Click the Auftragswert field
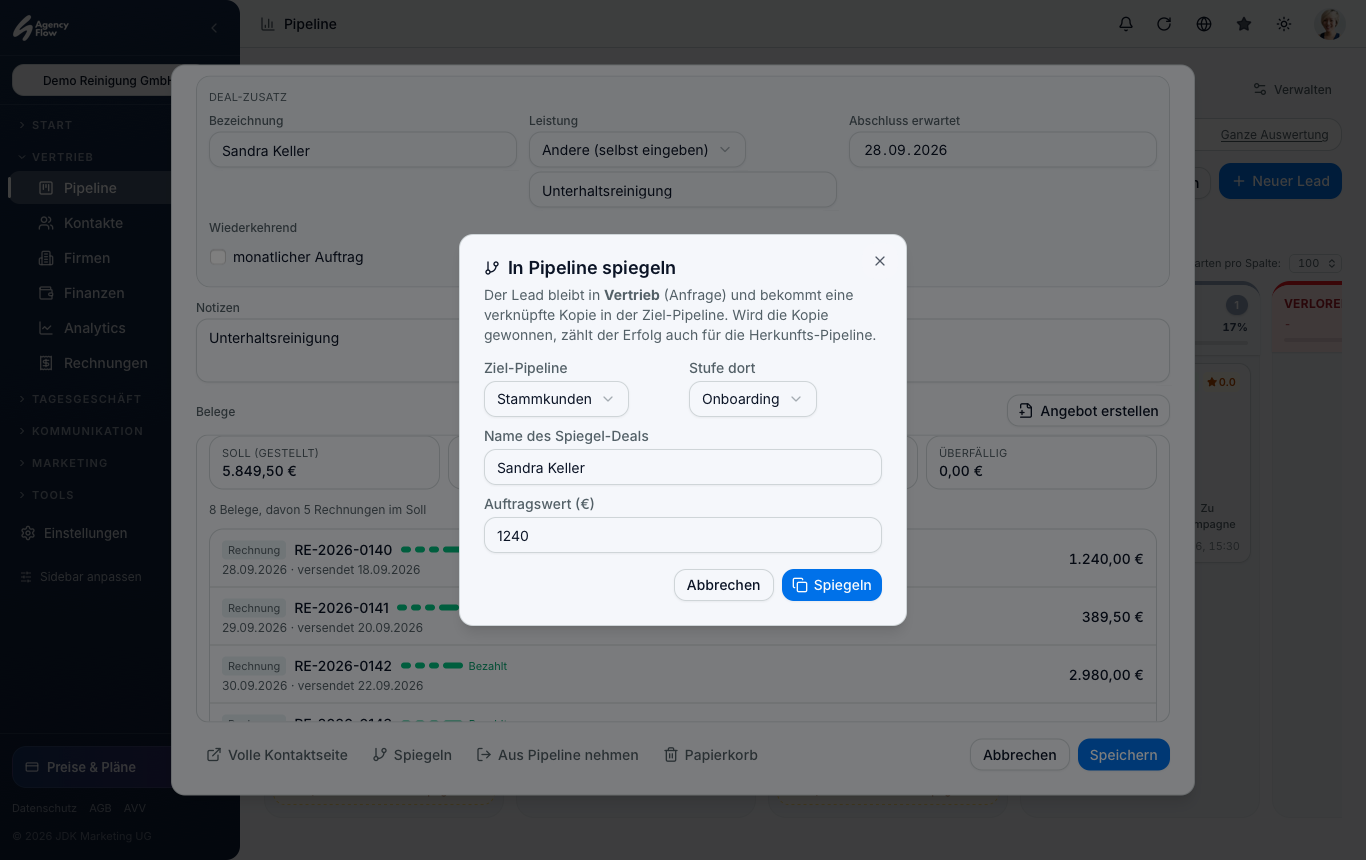This screenshot has width=1366, height=860. pyautogui.click(x=683, y=535)
